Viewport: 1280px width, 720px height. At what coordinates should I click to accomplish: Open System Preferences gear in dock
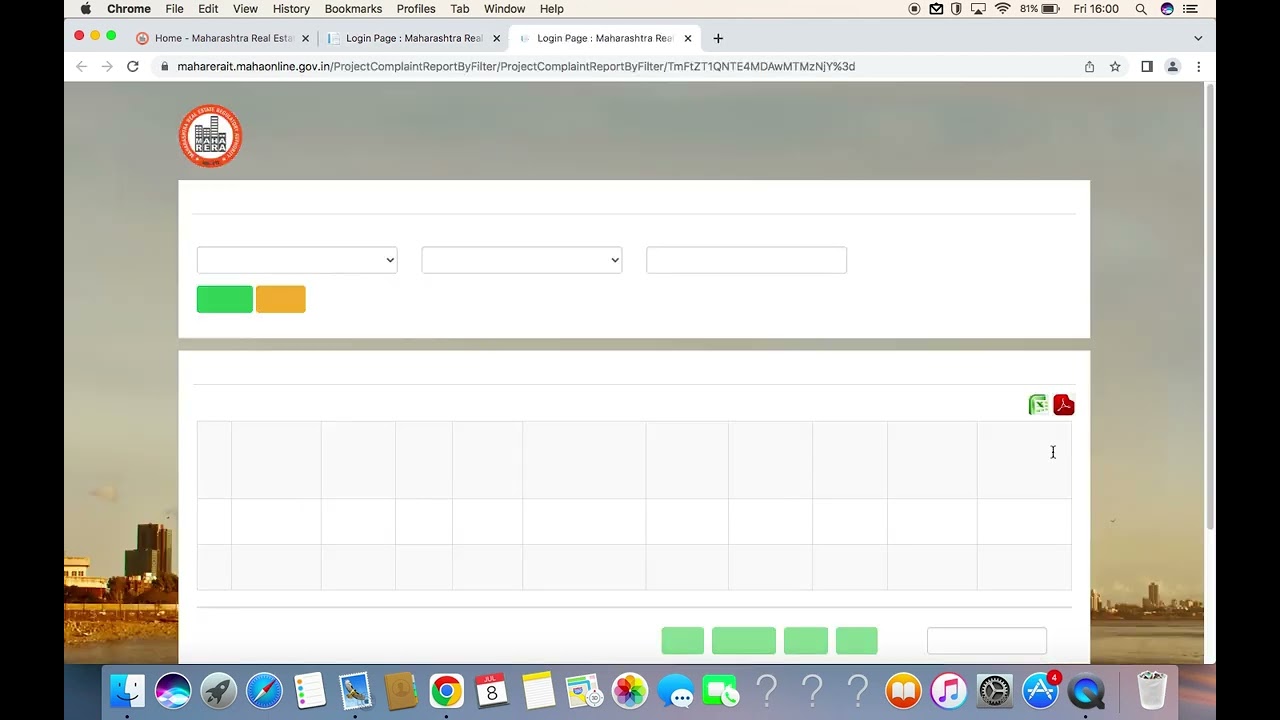pyautogui.click(x=995, y=691)
